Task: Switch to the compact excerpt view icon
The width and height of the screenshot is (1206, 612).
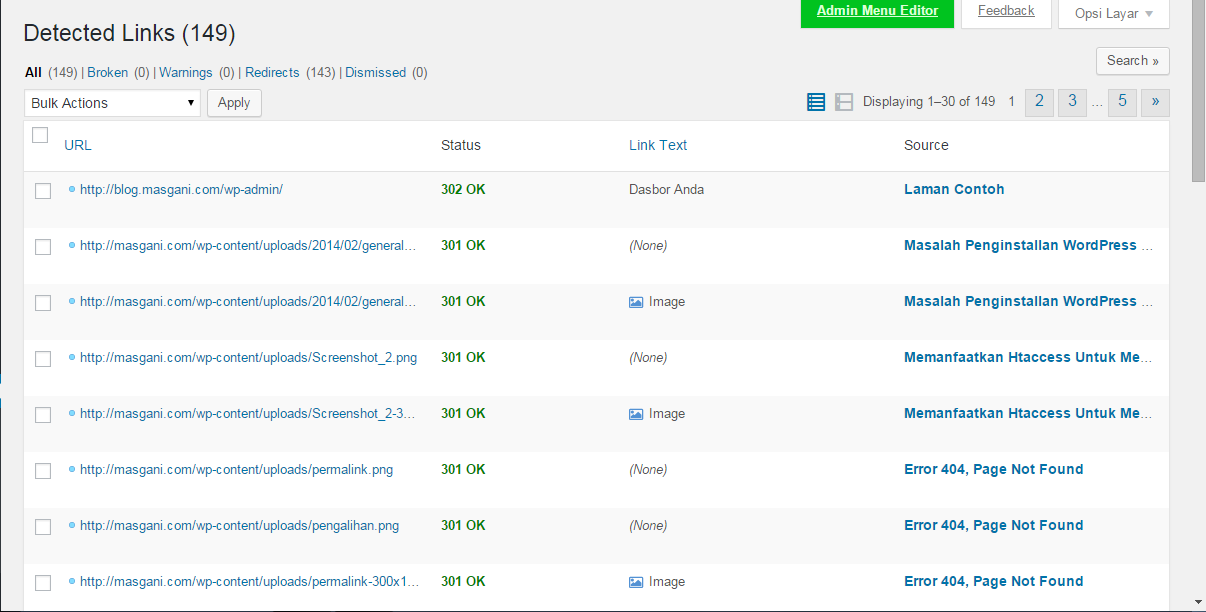Action: 844,102
